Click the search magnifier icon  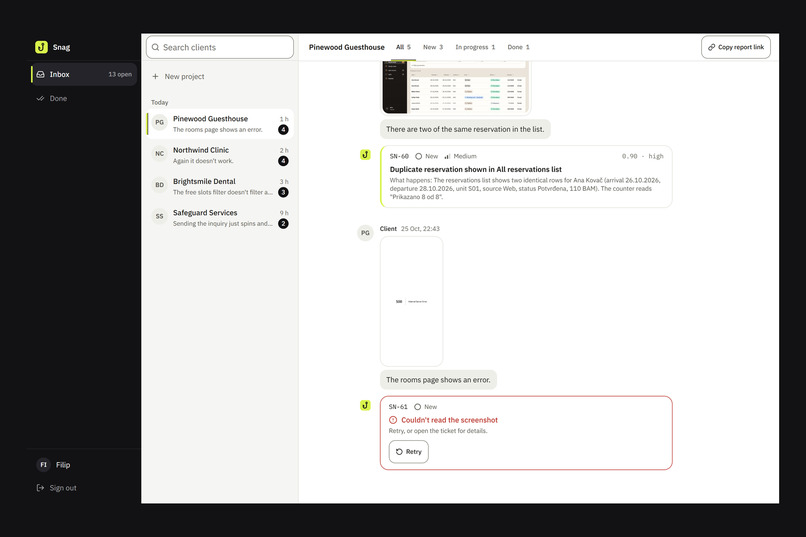pos(155,47)
